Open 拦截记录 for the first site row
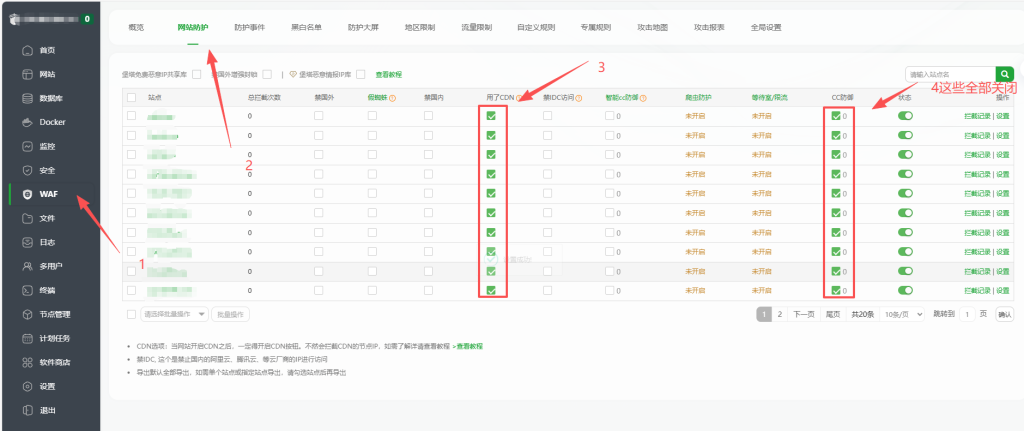Viewport: 1024px width, 431px height. click(x=977, y=116)
